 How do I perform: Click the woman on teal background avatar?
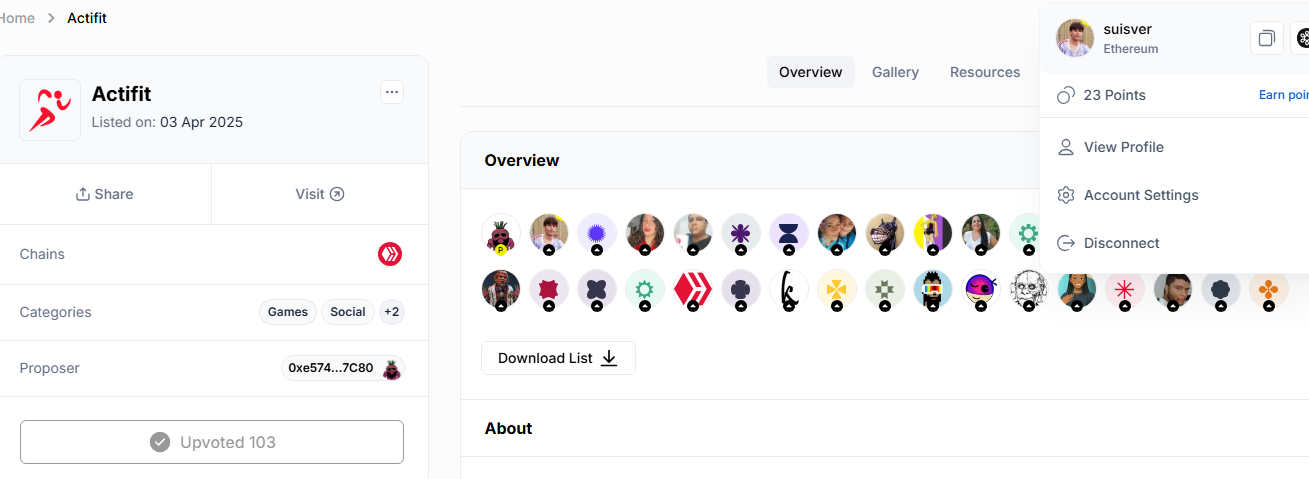click(1077, 289)
